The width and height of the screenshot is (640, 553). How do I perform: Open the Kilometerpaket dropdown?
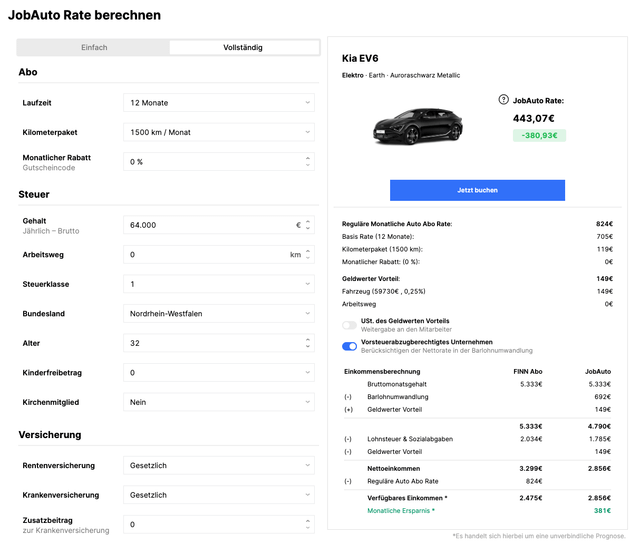tap(219, 132)
